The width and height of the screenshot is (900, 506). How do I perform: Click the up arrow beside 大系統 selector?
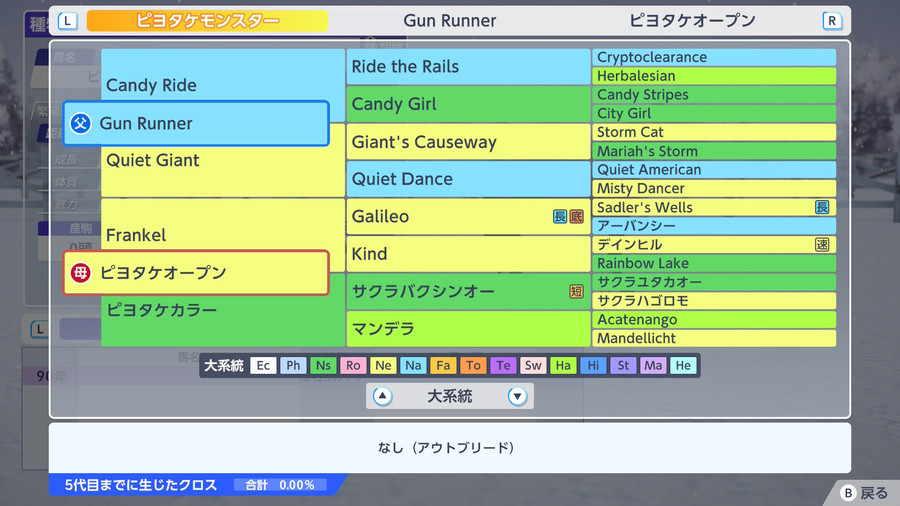click(382, 396)
